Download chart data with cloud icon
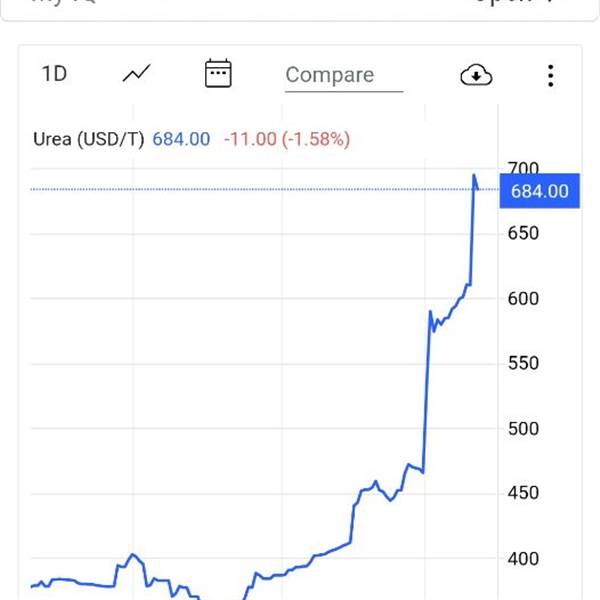The width and height of the screenshot is (600, 600). coord(476,75)
